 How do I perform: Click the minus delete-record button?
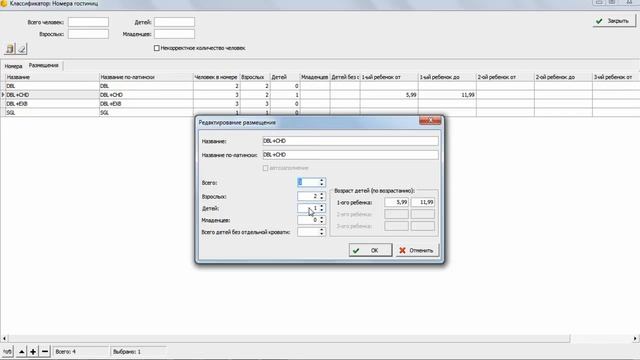tap(45, 351)
